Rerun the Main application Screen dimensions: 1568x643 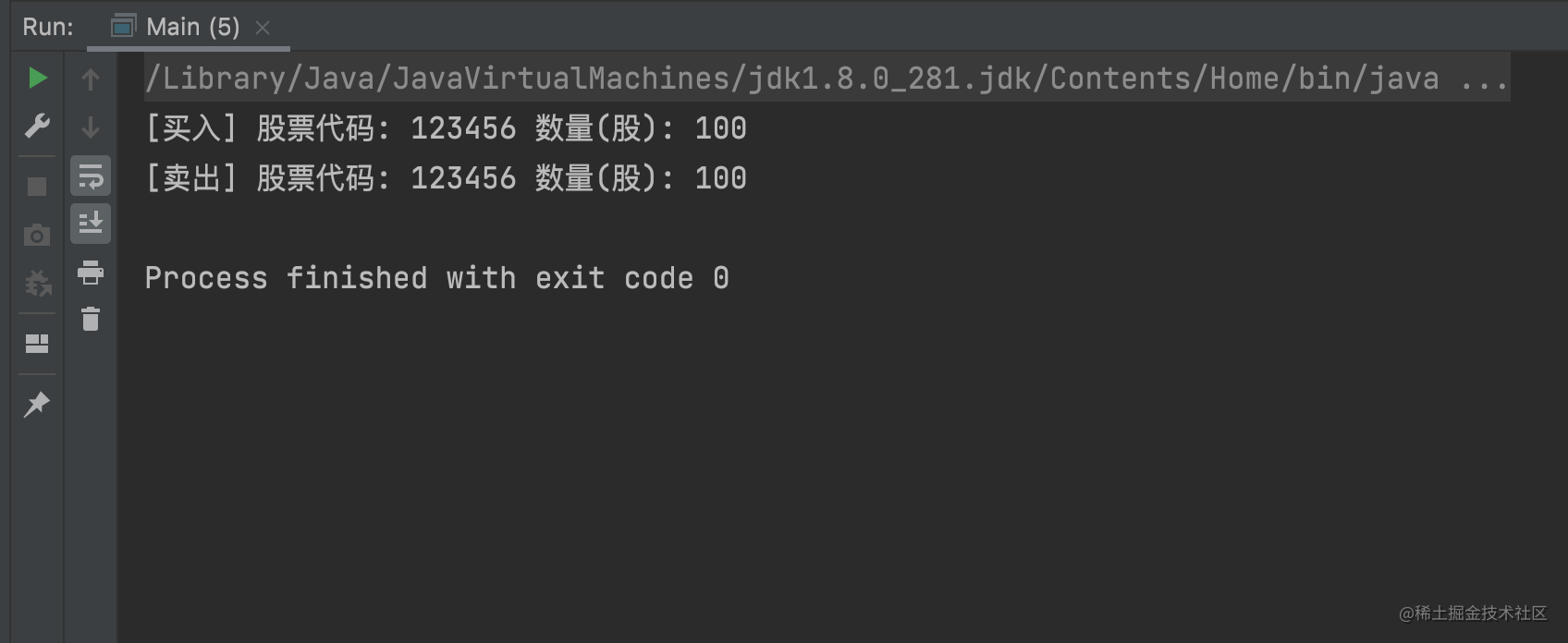coord(37,78)
